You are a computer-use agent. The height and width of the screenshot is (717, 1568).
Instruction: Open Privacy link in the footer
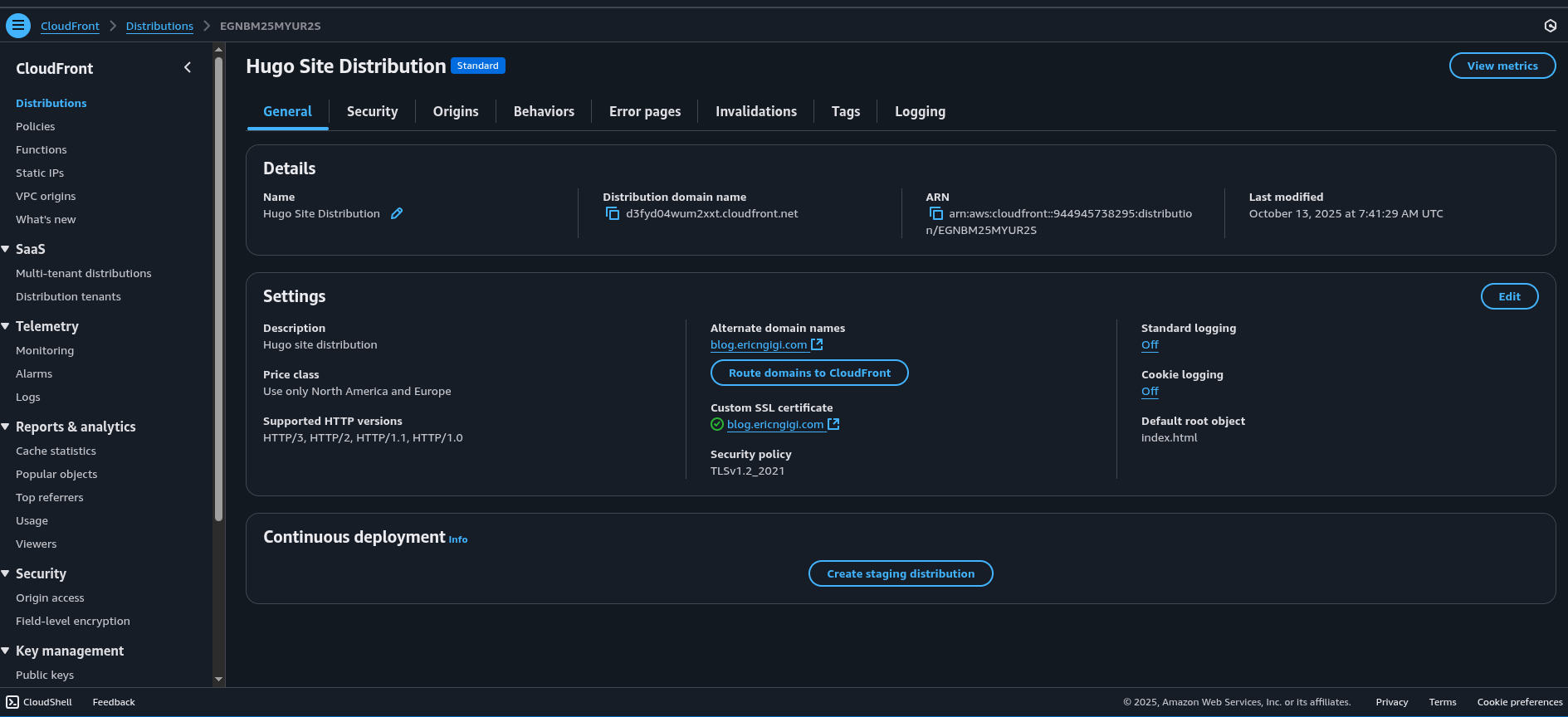[1391, 702]
